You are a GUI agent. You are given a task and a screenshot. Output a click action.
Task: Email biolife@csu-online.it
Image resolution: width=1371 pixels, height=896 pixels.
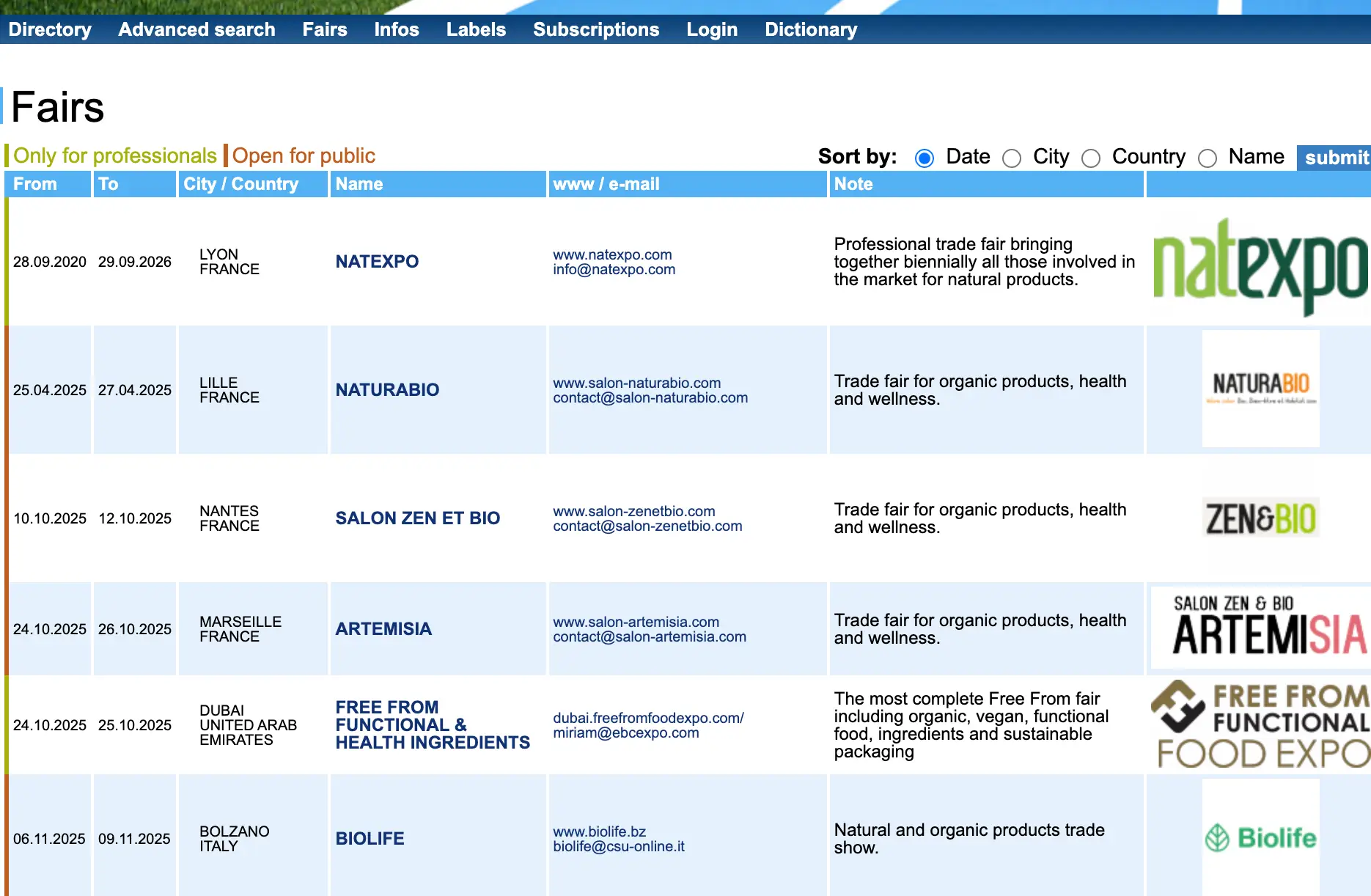[x=619, y=846]
